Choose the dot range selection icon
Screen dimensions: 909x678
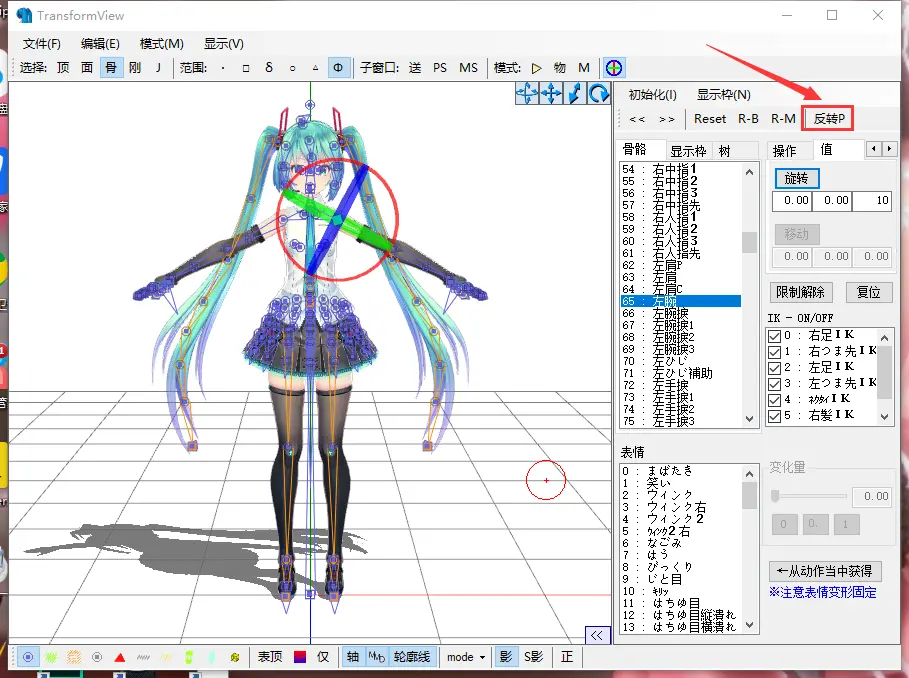tap(223, 68)
